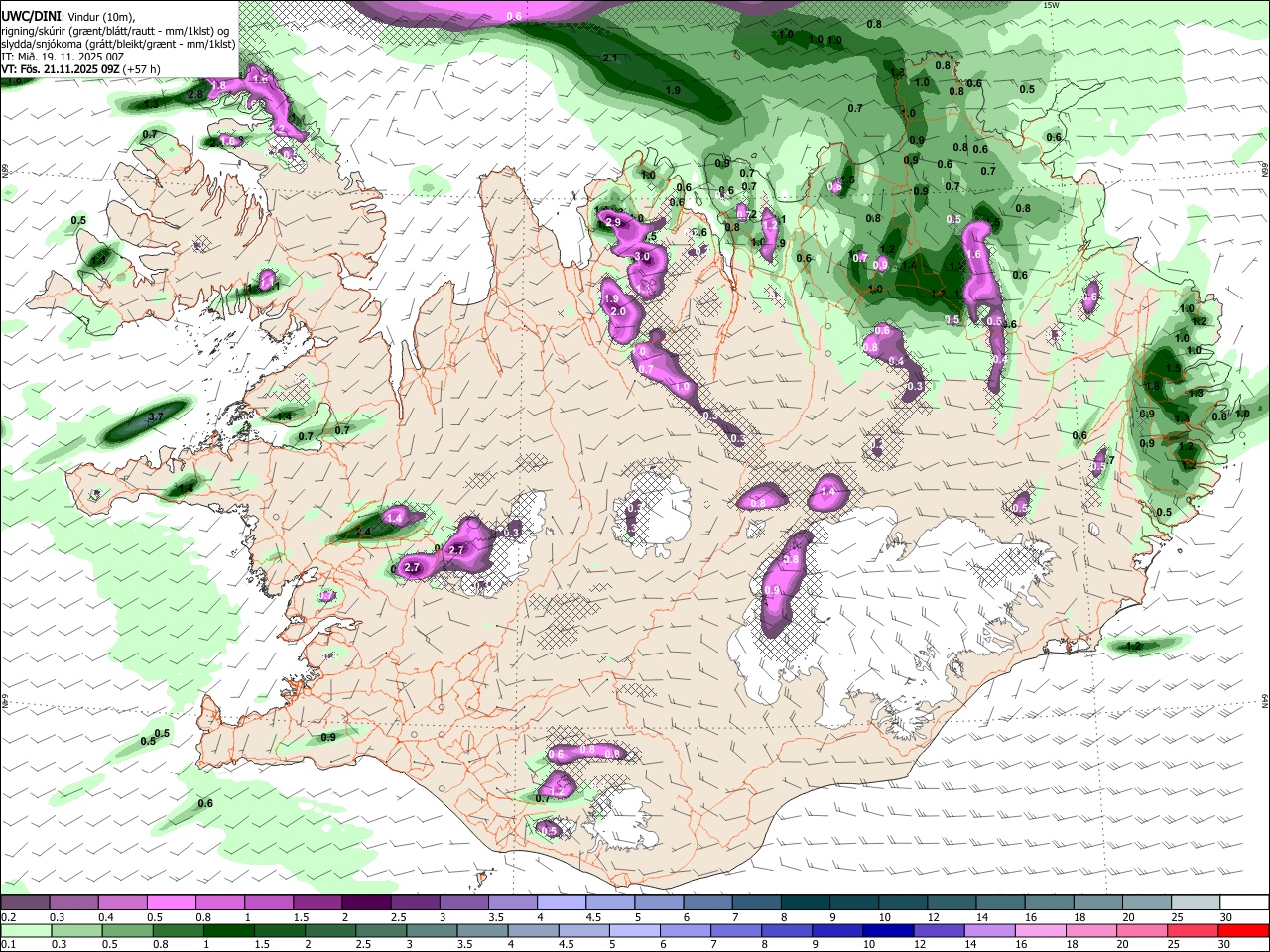Pick the pale green 0.1 swatch in lower legend
The image size is (1270, 952).
click(x=25, y=930)
